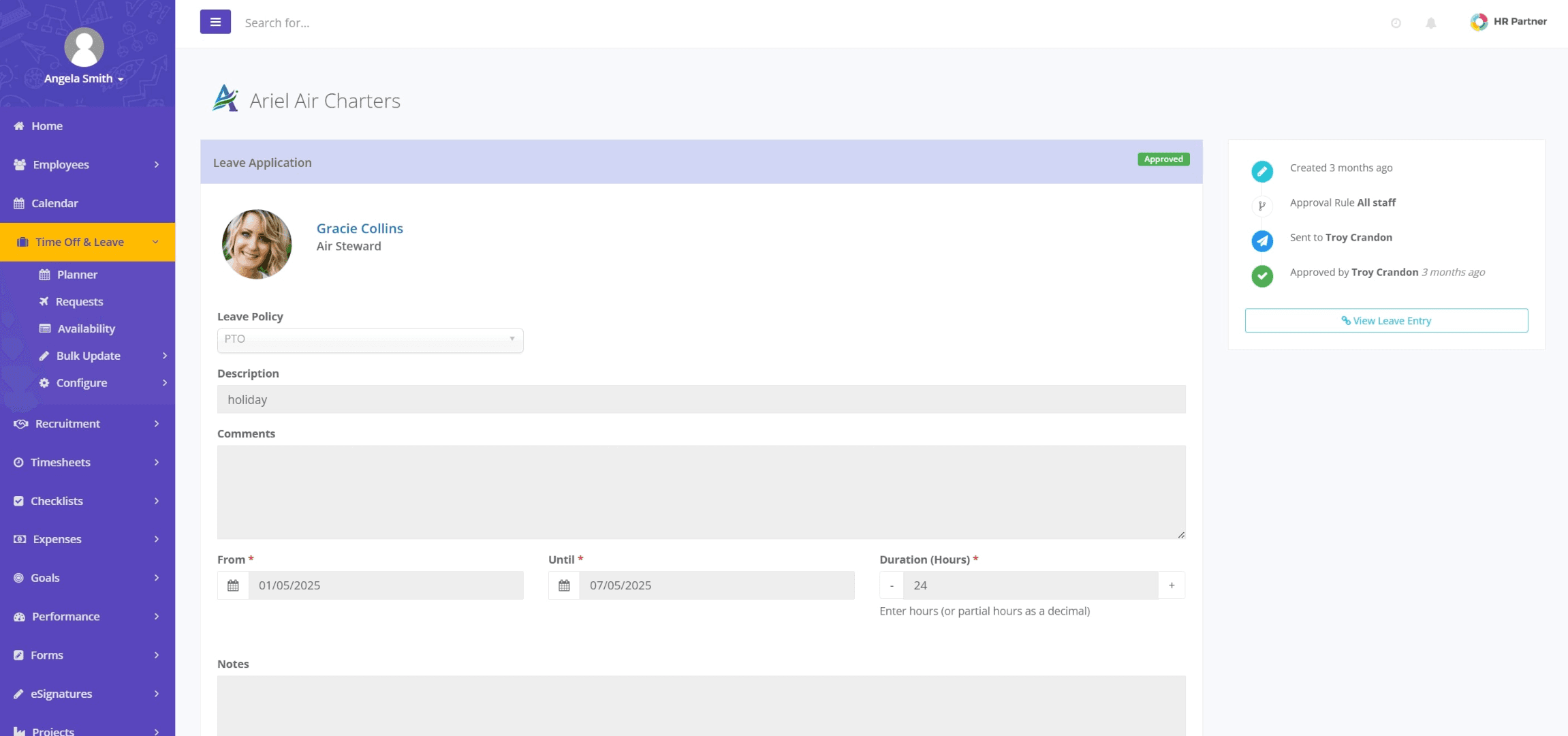Click the Calendar icon in sidebar
The height and width of the screenshot is (736, 1568).
coord(19,203)
